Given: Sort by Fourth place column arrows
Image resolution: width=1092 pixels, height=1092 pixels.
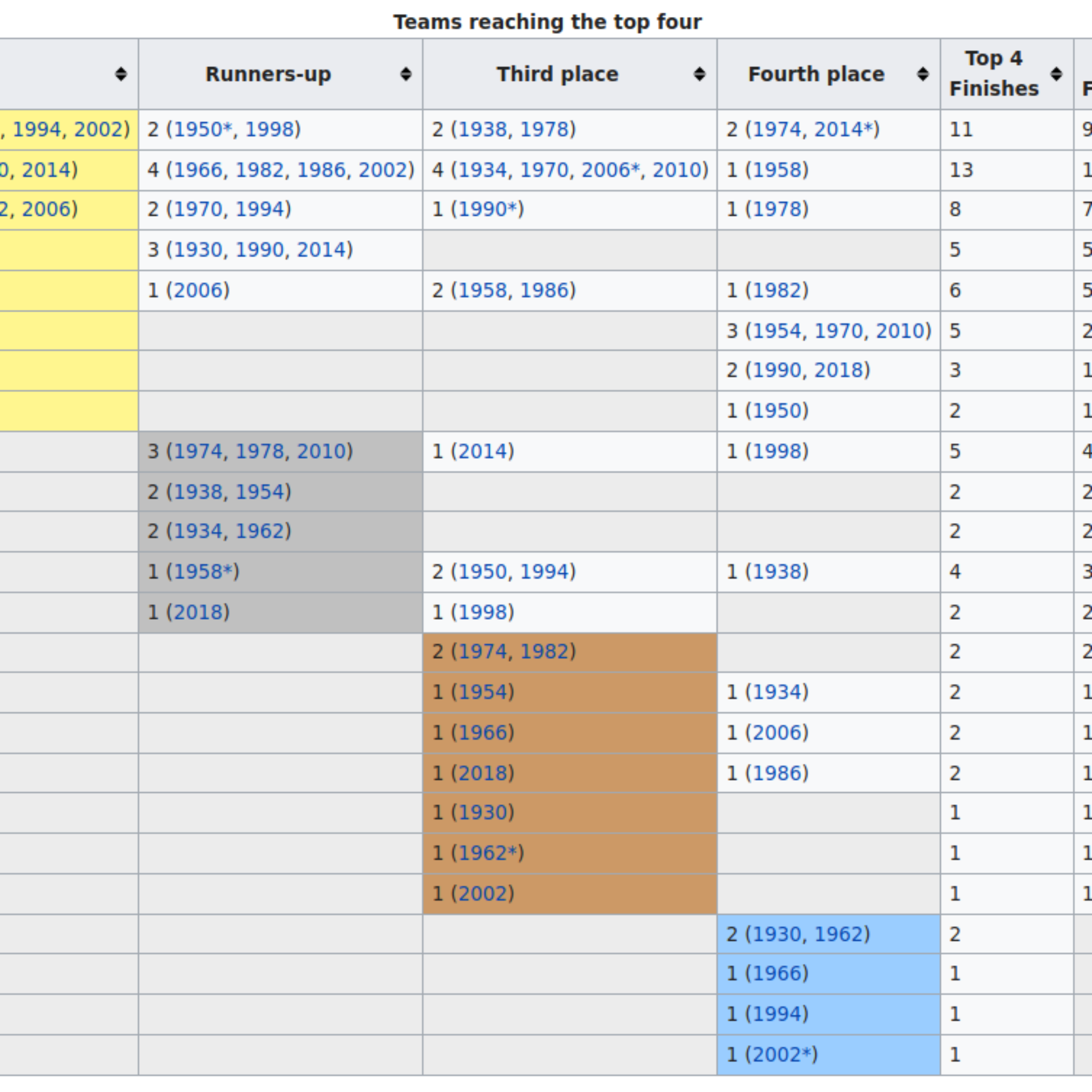Looking at the screenshot, I should [x=922, y=74].
